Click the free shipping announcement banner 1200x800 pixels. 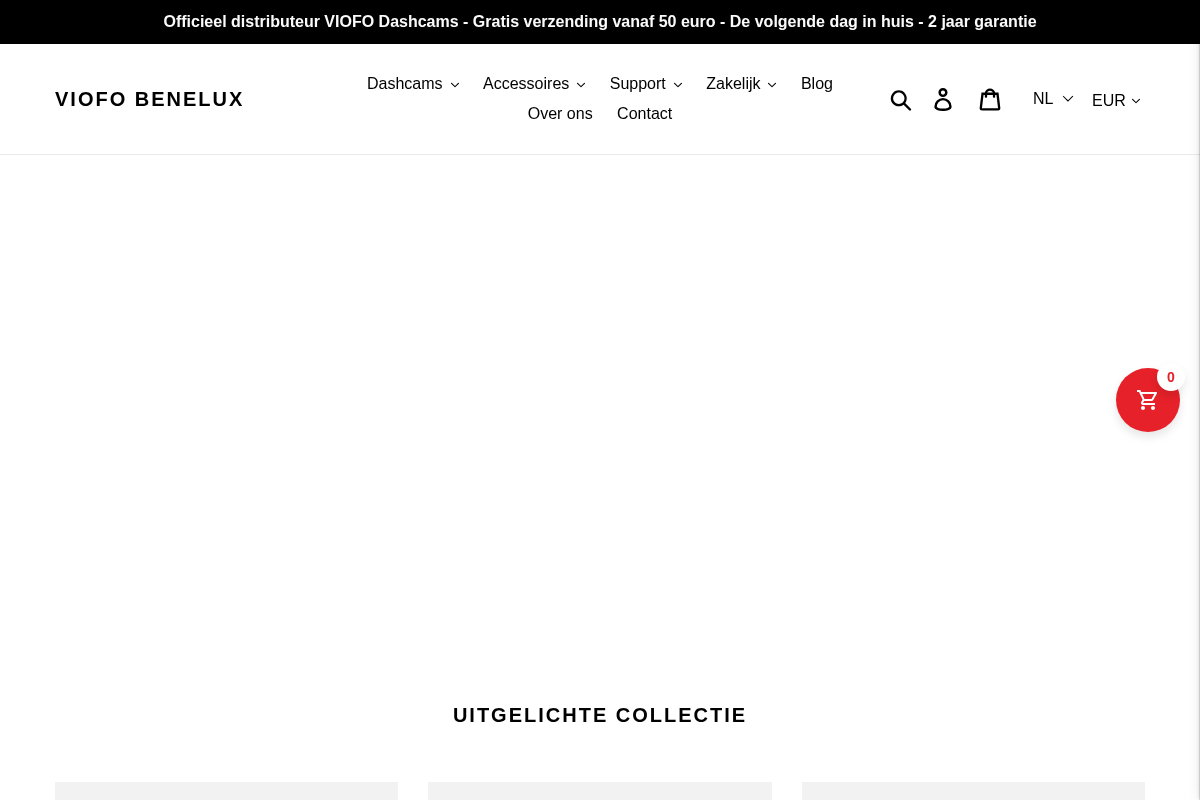[600, 21]
